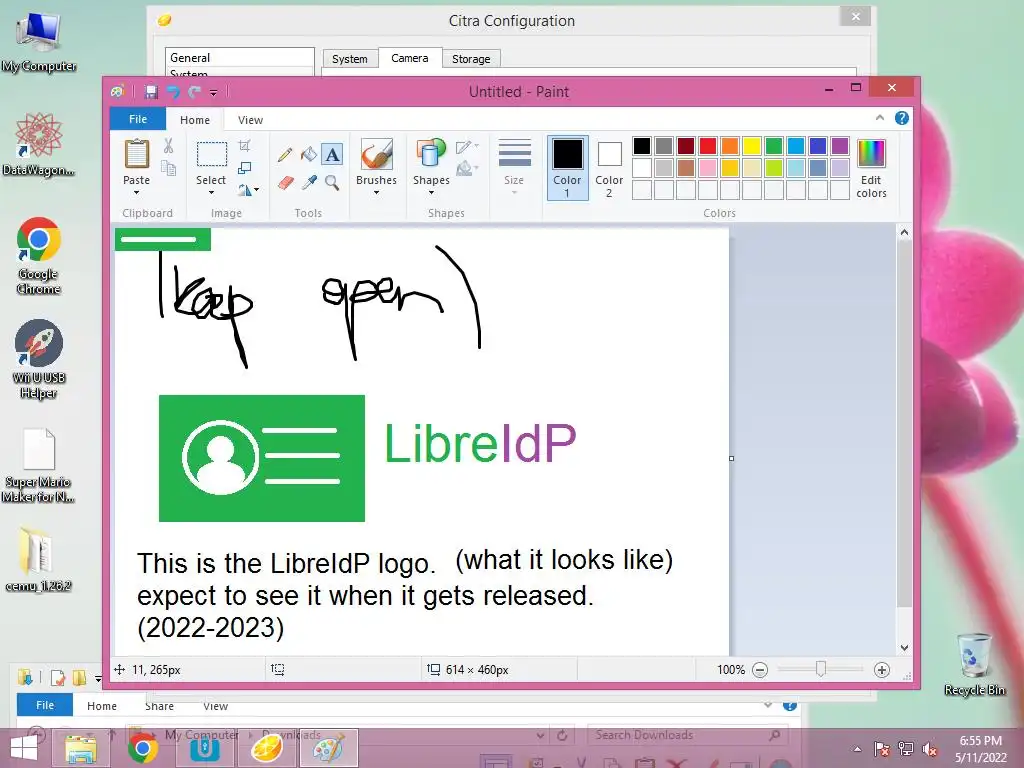1024x768 pixels.
Task: Click the Crop icon in Image group
Action: (x=245, y=145)
